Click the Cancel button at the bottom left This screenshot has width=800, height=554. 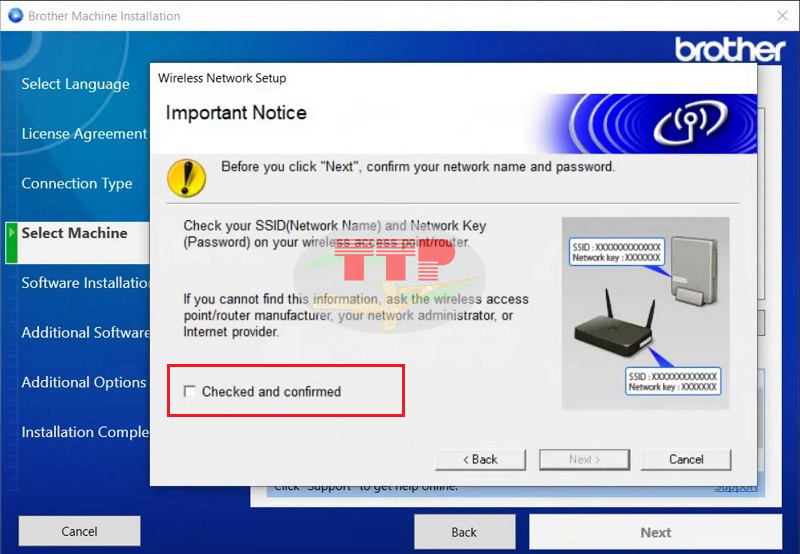point(80,531)
